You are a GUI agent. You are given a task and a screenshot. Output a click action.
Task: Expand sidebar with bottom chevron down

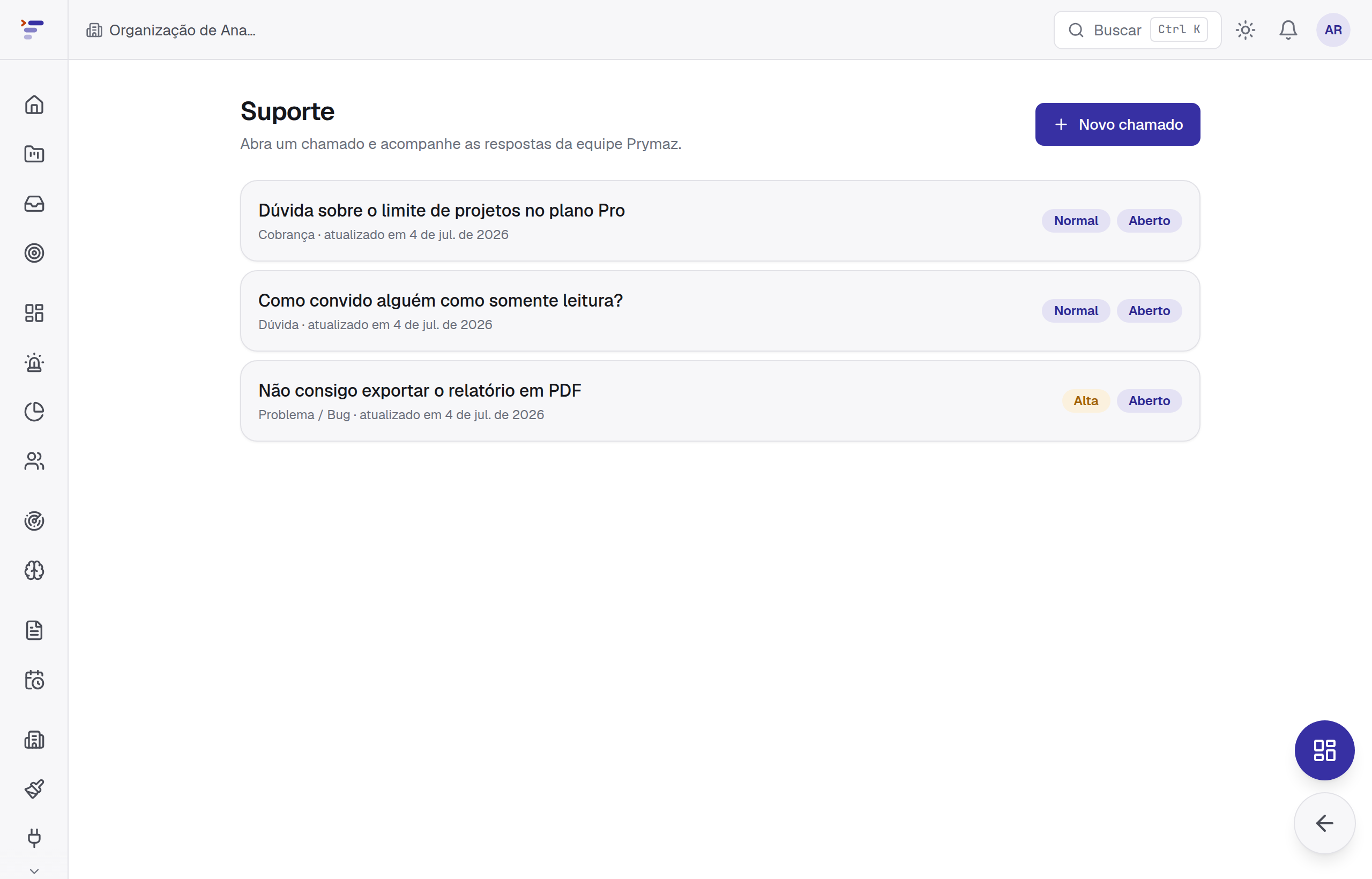click(x=34, y=871)
